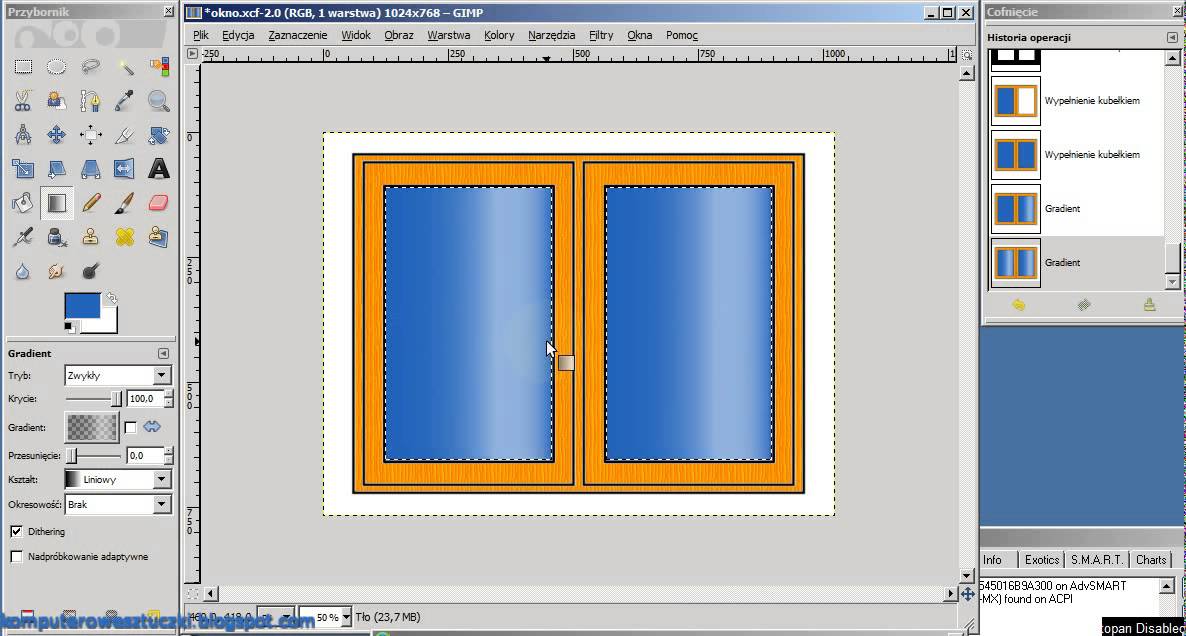The height and width of the screenshot is (636, 1186).
Task: Select the Move tool
Action: [x=57, y=135]
